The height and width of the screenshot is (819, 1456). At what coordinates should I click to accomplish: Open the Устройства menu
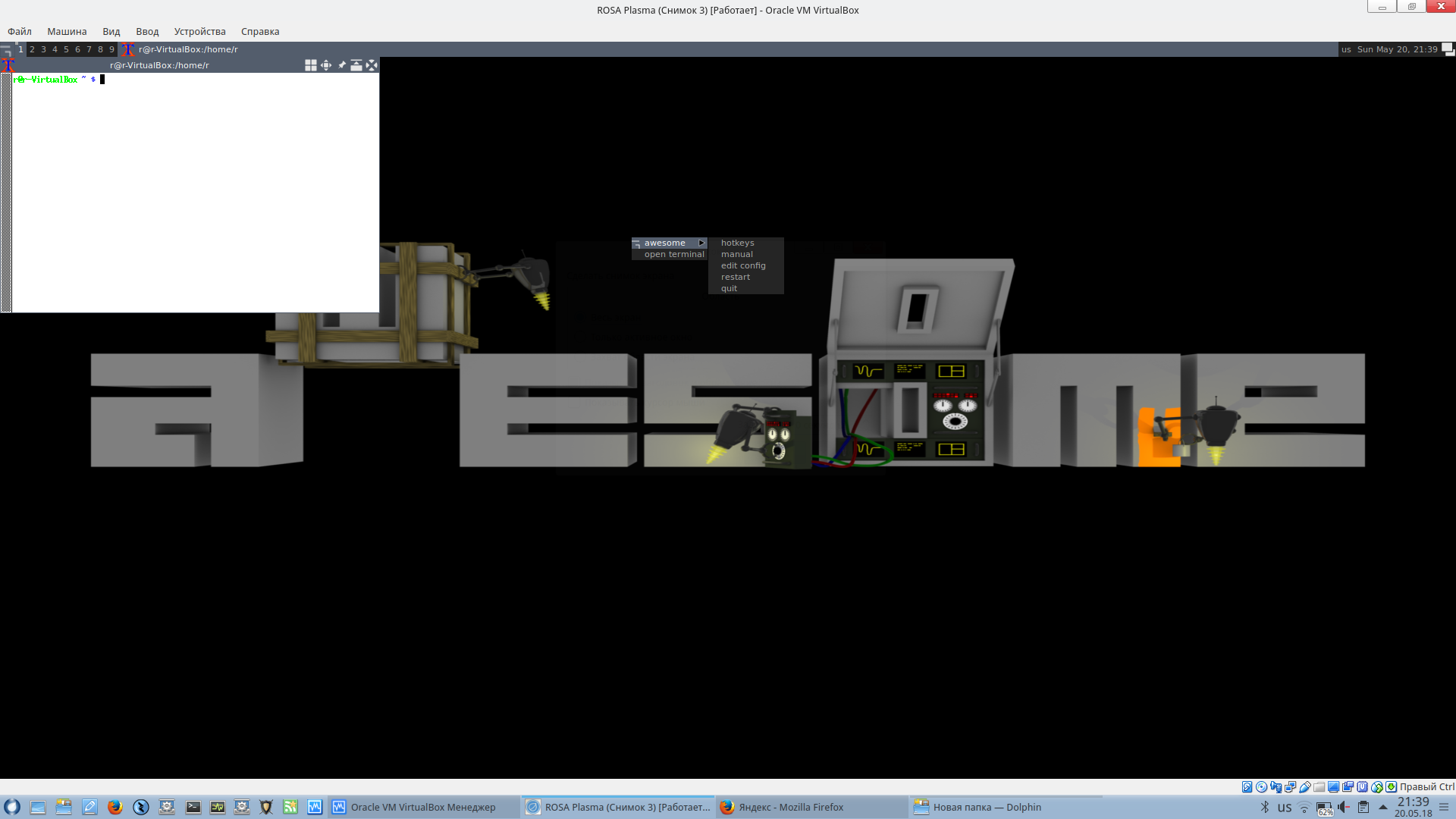pyautogui.click(x=199, y=31)
